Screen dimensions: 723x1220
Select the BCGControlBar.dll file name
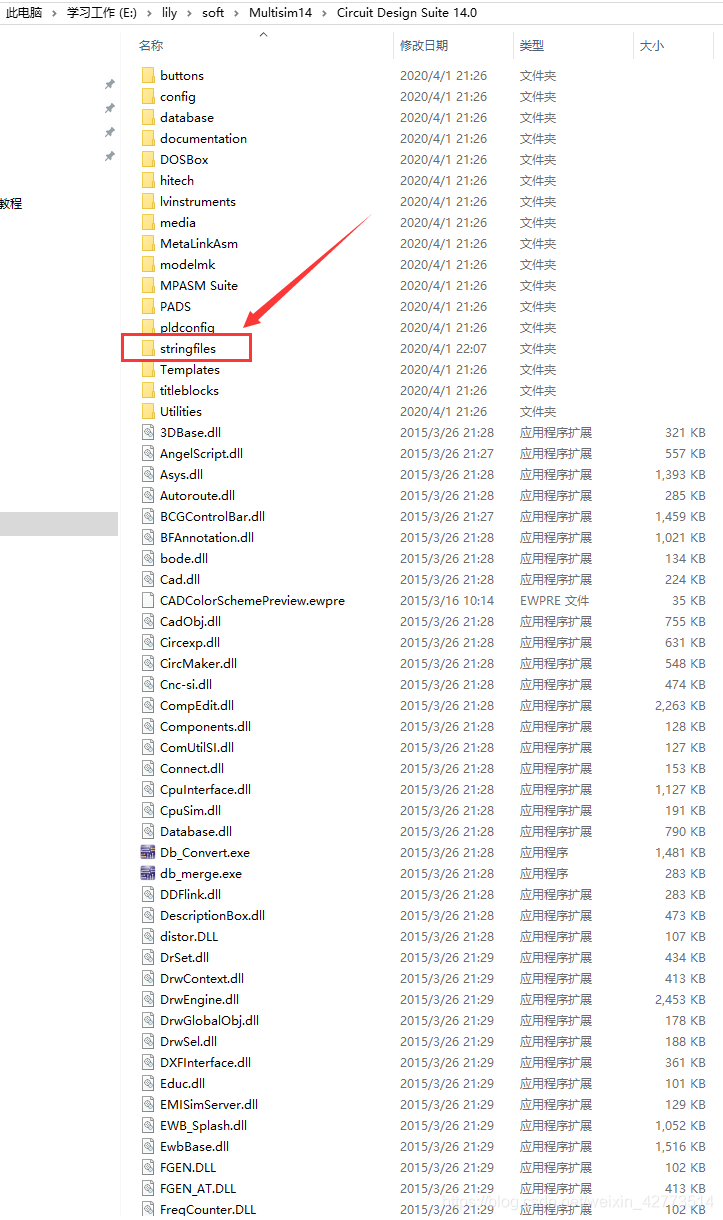[x=212, y=516]
